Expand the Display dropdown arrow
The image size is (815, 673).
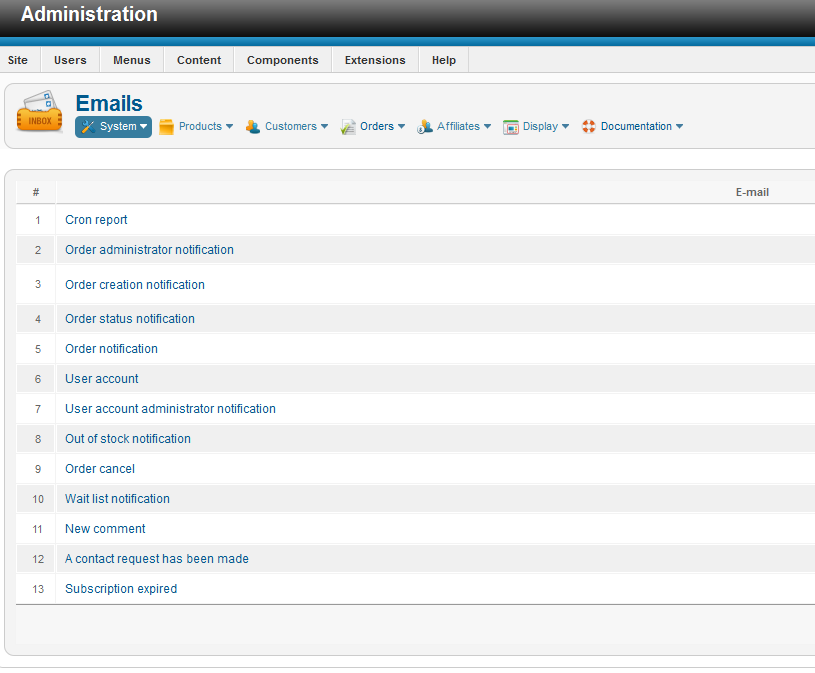point(566,126)
